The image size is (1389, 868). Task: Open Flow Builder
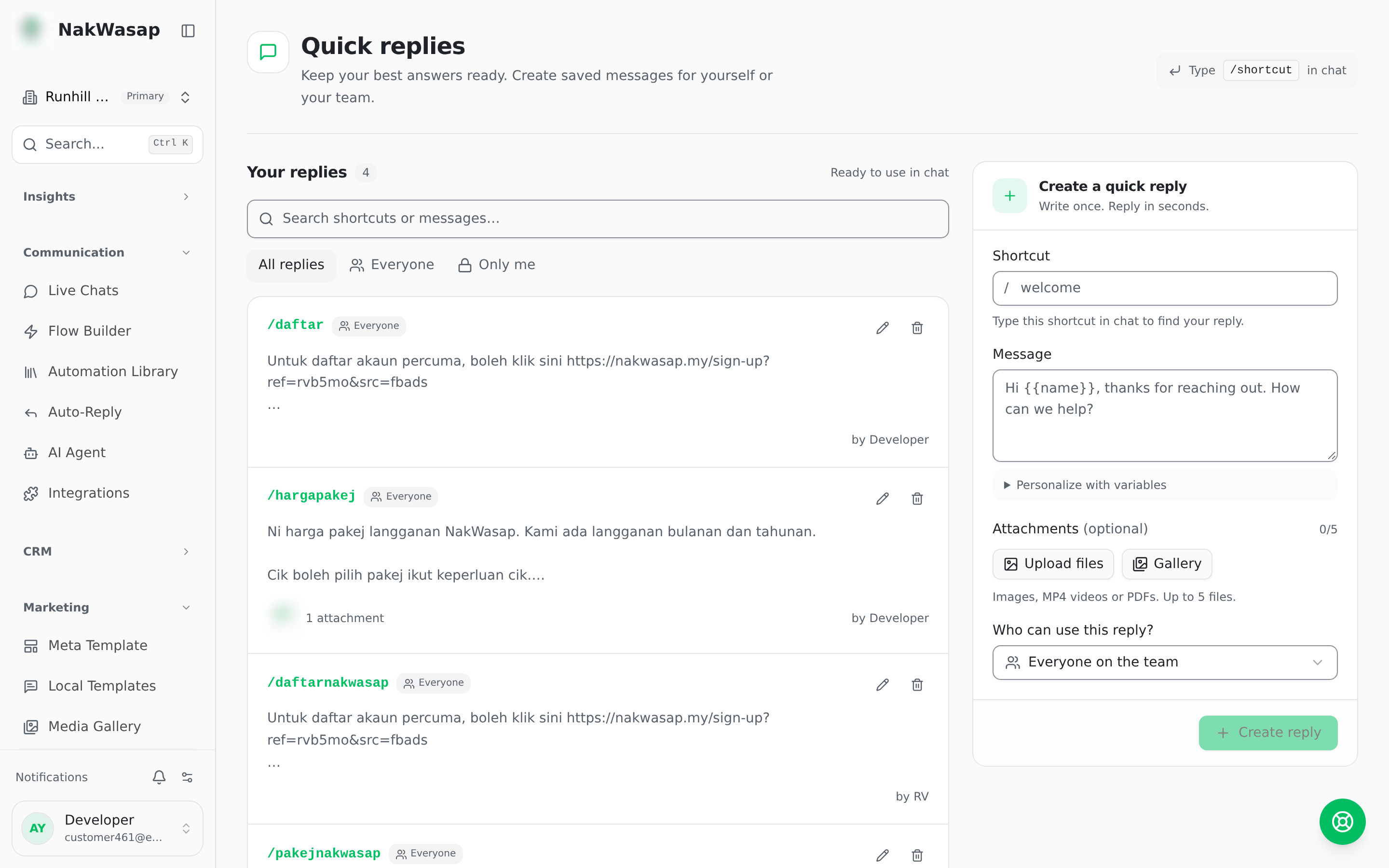(x=107, y=331)
